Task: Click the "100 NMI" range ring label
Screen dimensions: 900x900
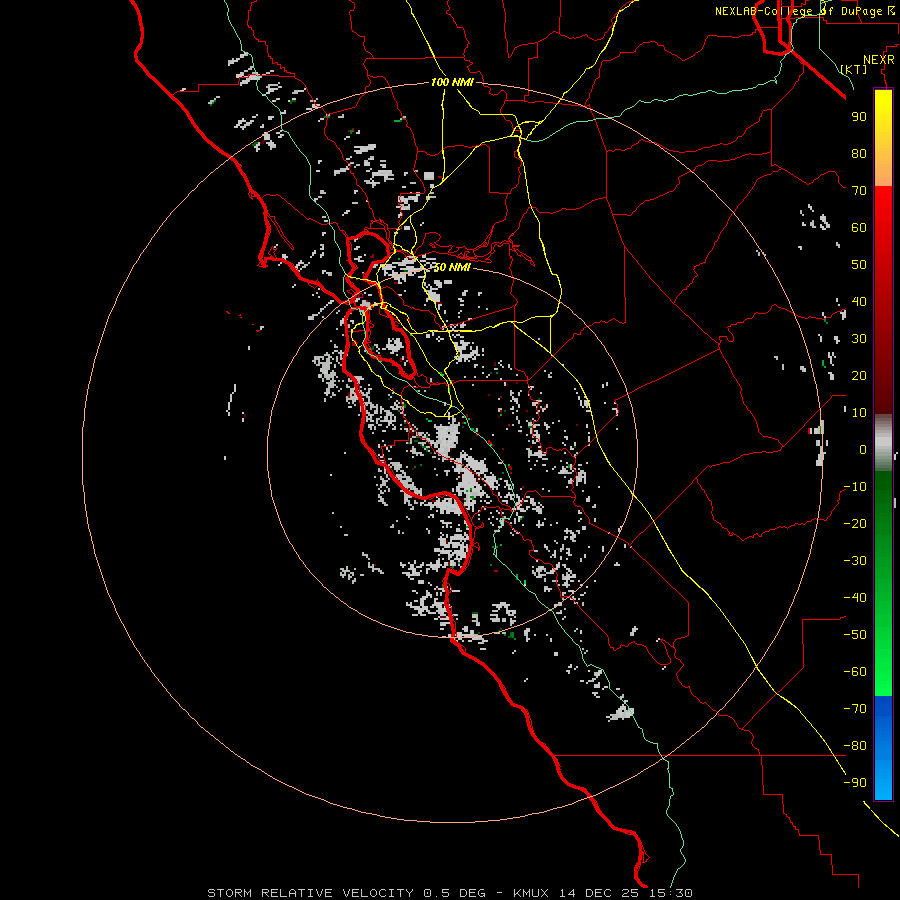Action: tap(452, 83)
